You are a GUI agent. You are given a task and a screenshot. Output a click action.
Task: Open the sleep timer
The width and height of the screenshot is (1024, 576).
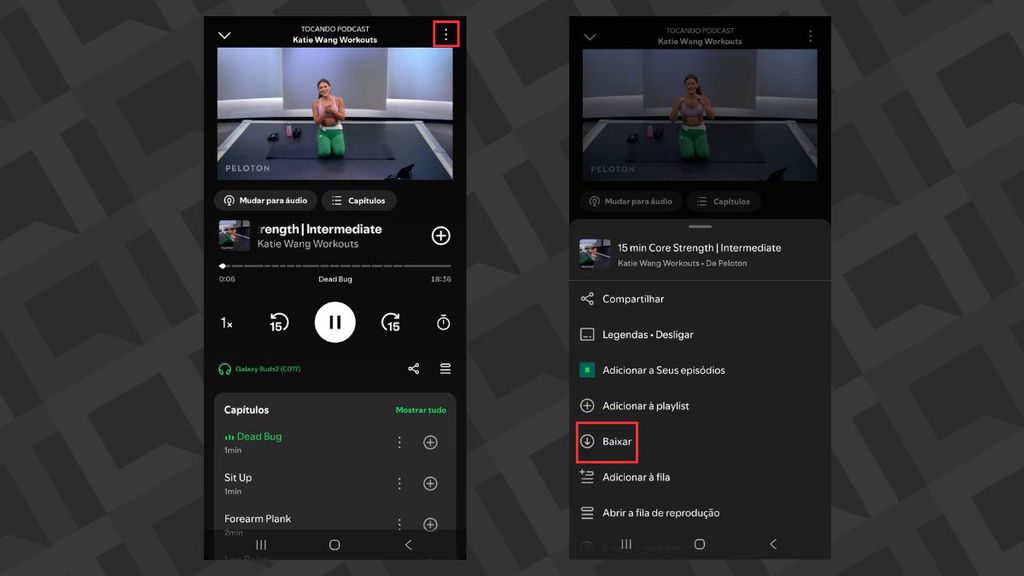(443, 323)
